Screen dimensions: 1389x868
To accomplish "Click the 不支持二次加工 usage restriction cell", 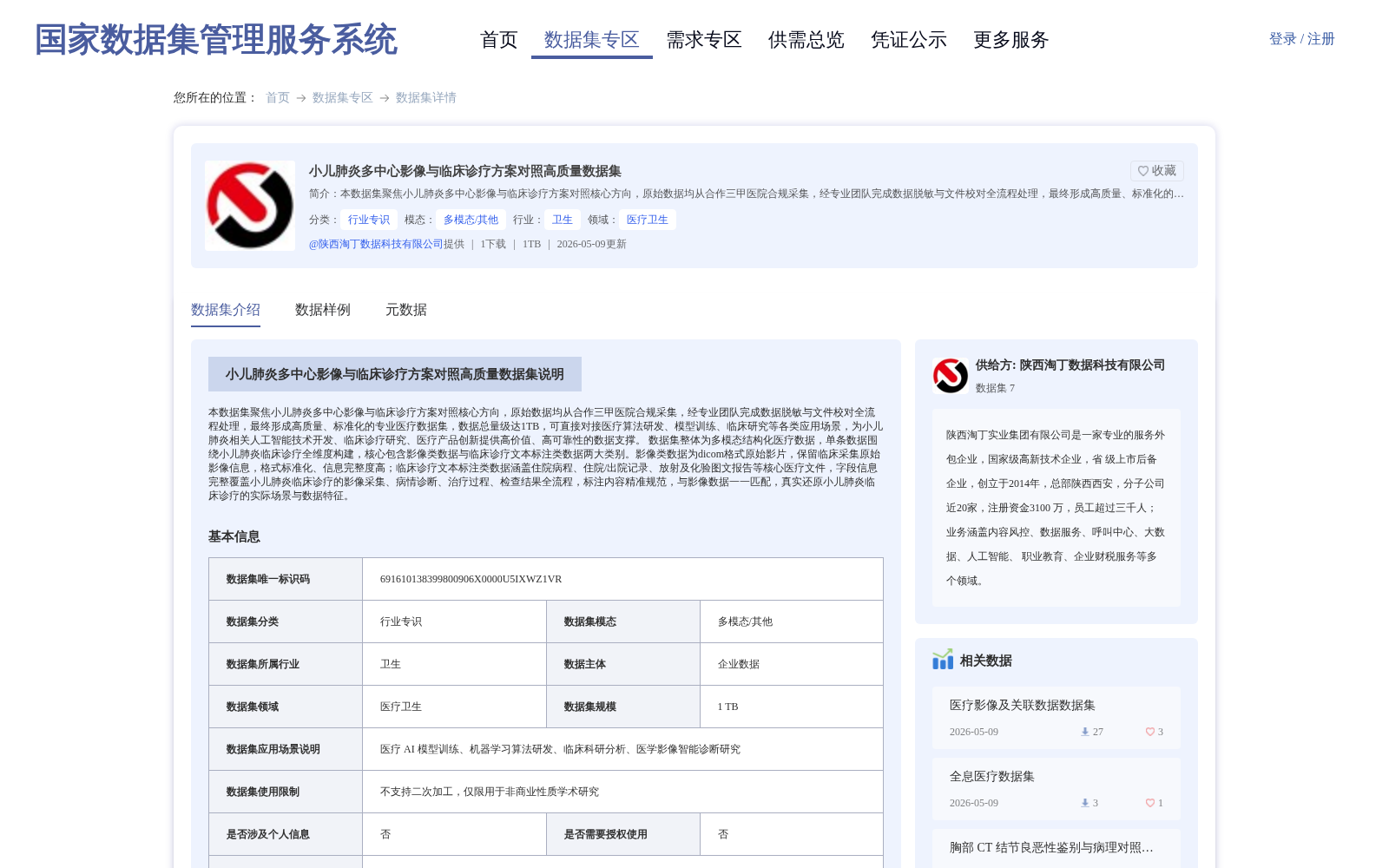I will [622, 792].
